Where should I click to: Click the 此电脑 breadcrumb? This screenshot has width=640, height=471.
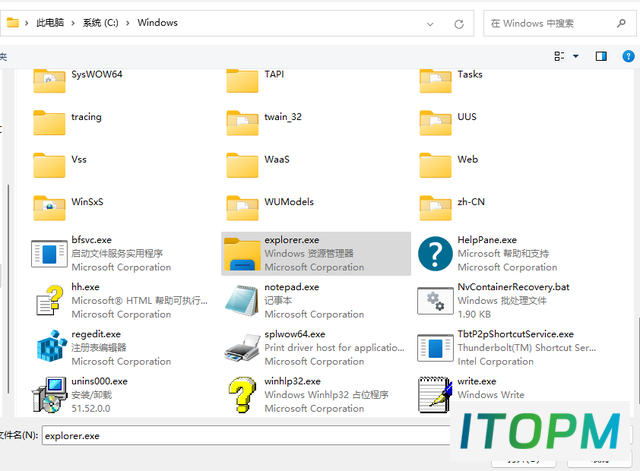(50, 22)
